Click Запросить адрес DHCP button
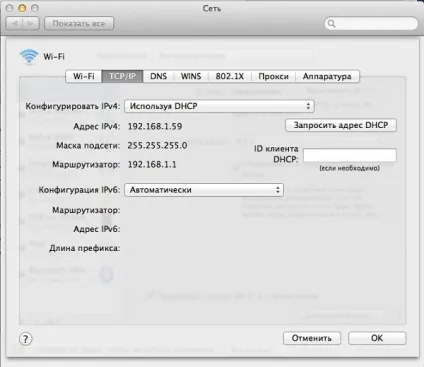 (341, 125)
